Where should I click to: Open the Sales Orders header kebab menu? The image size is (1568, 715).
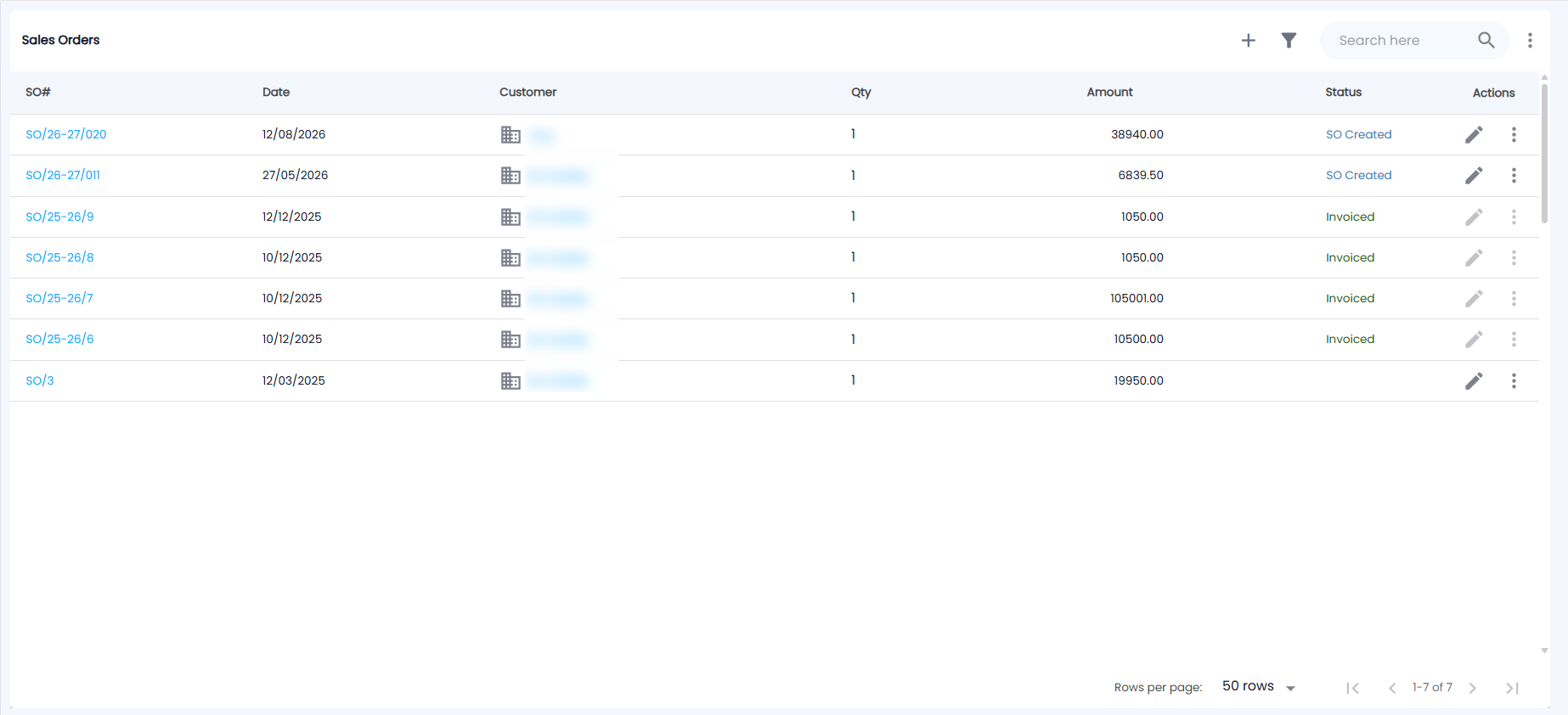pyautogui.click(x=1530, y=40)
